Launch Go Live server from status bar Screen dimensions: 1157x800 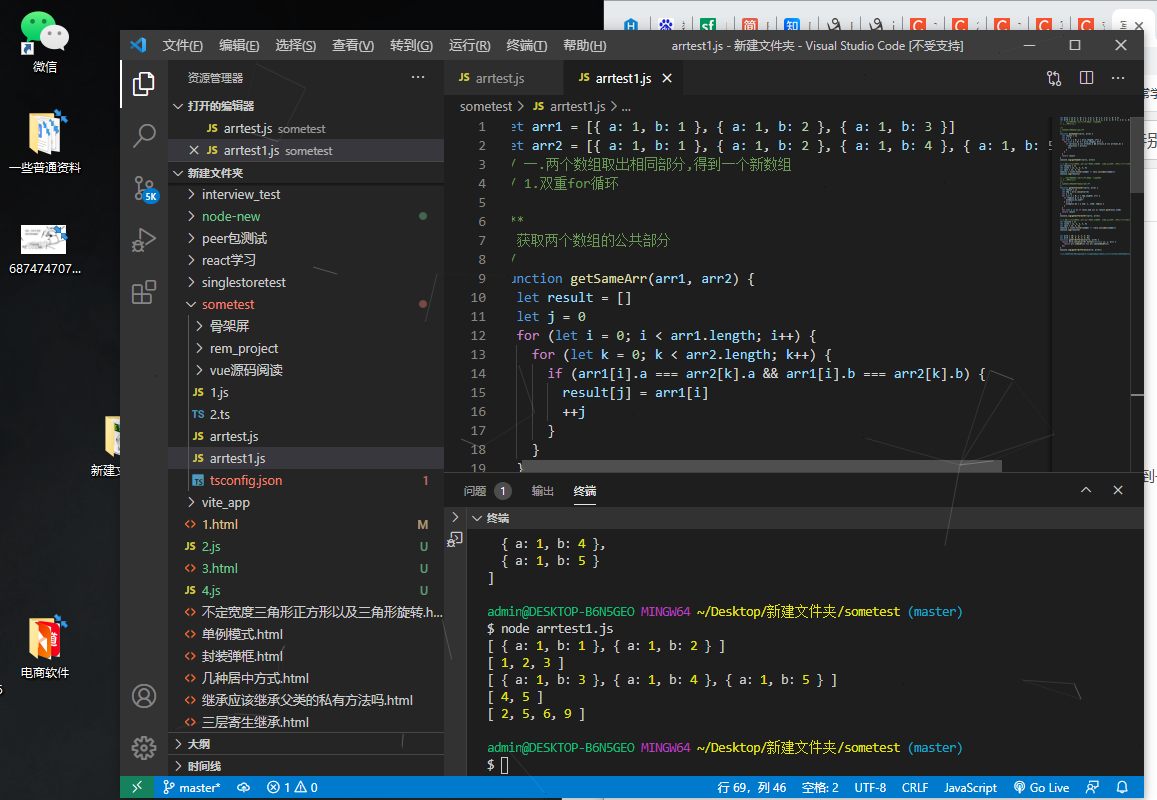point(1041,787)
